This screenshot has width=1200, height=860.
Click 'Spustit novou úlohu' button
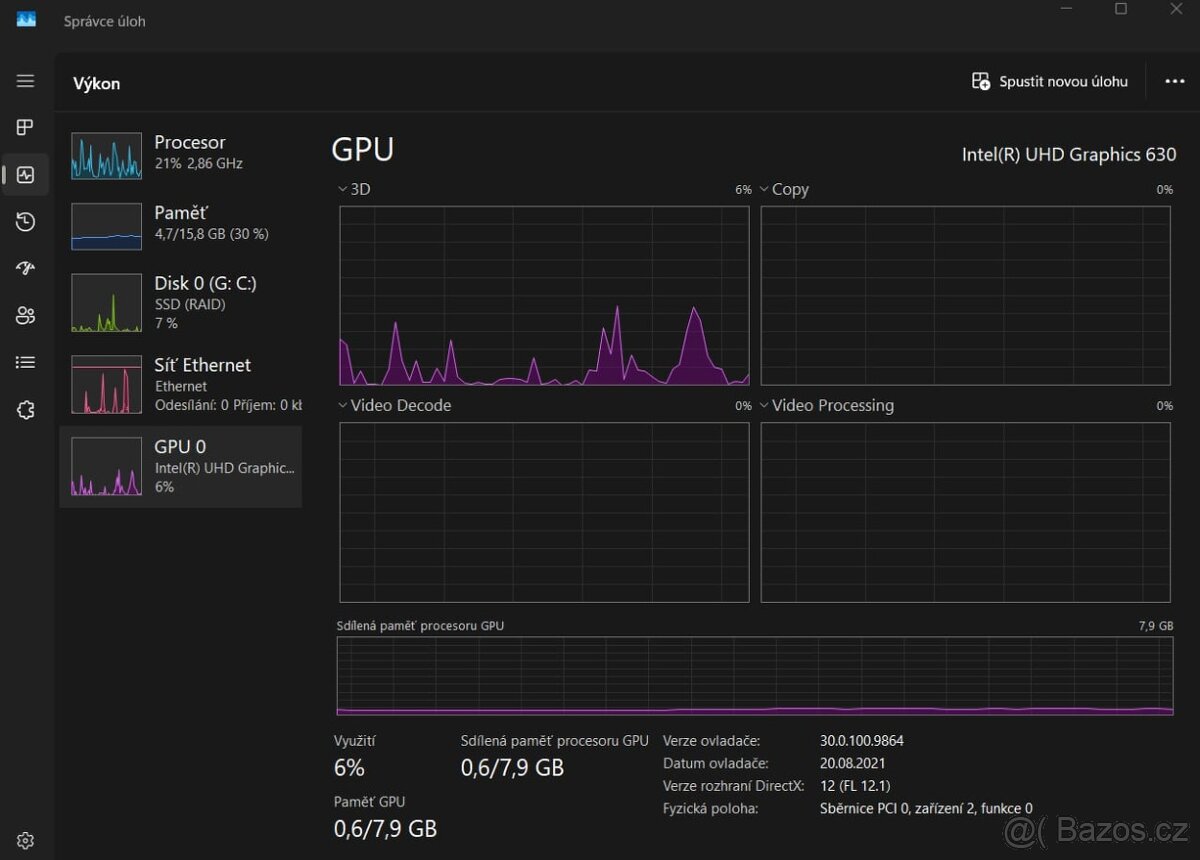point(1050,82)
